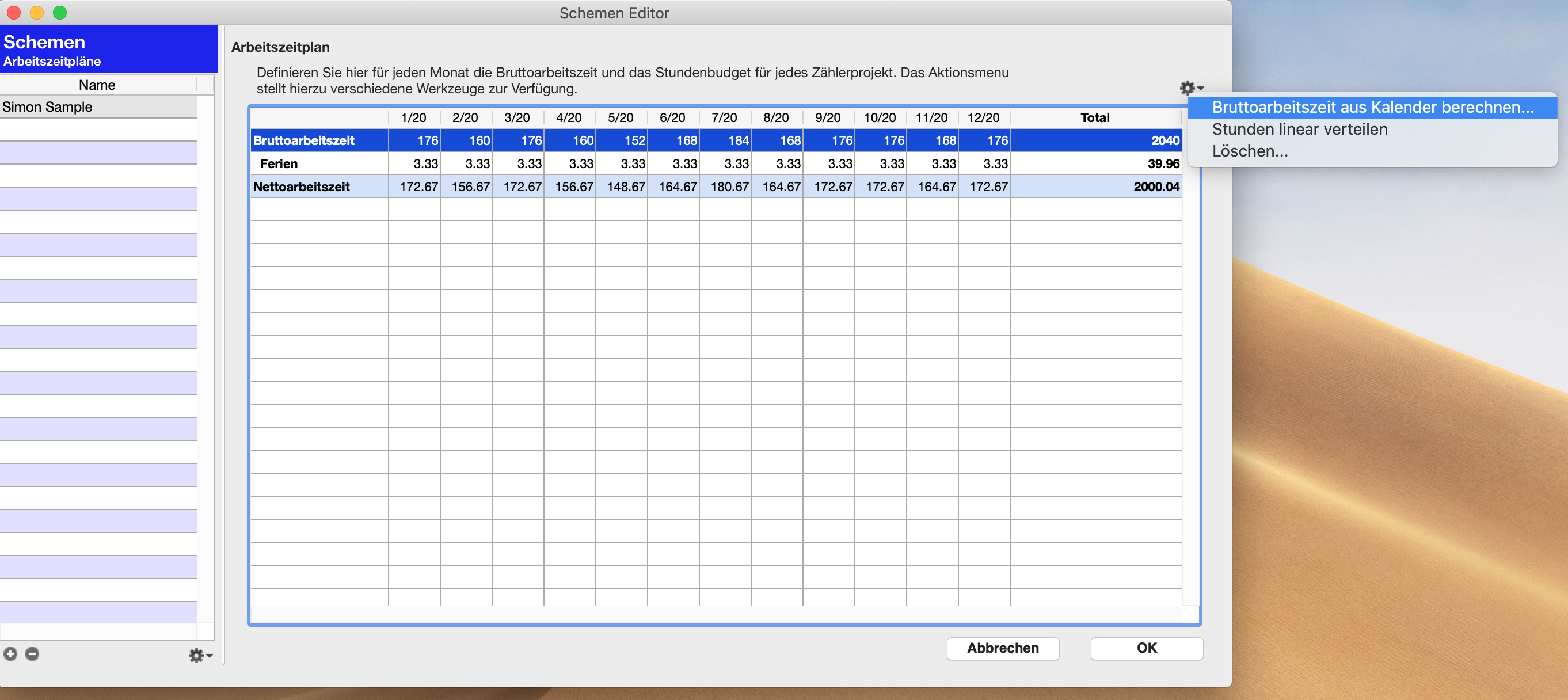Click the 10/20 column header

pyautogui.click(x=880, y=117)
